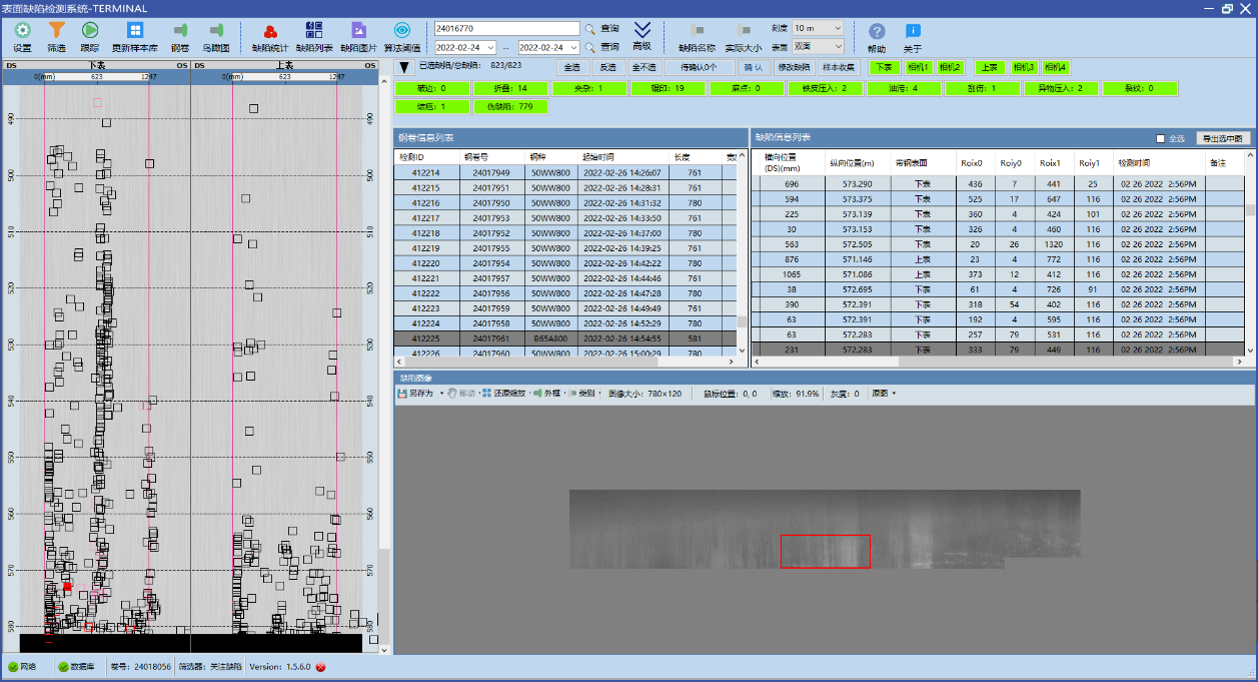Click the 更新样本库 icon
This screenshot has height=682, width=1258.
[x=134, y=31]
